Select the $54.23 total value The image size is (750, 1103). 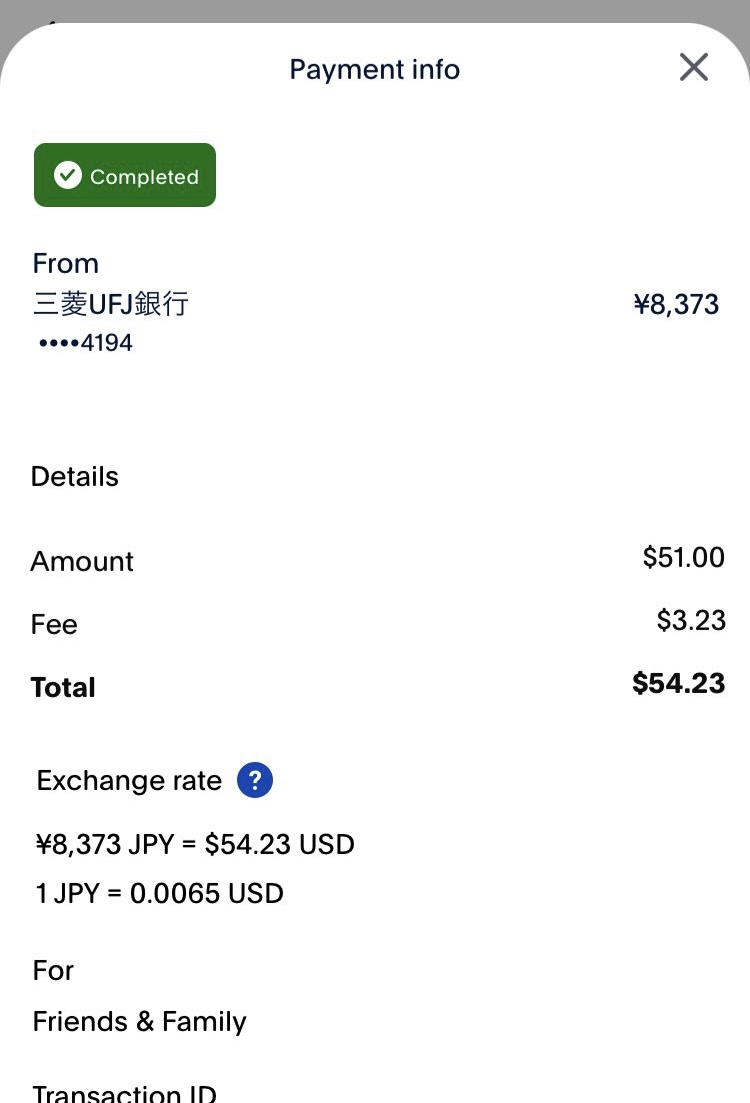[678, 683]
